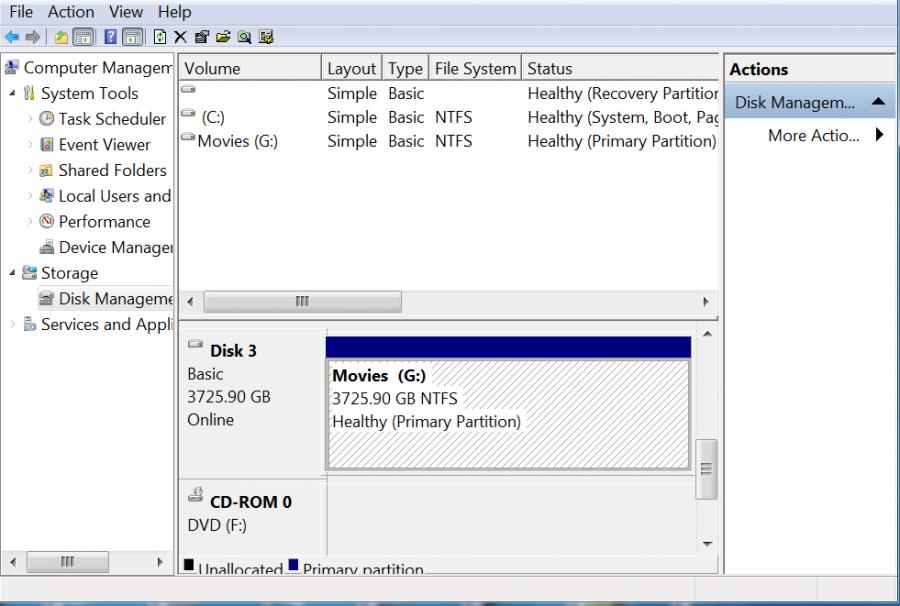Viewport: 900px width, 606px height.
Task: Click disk pane scroll down arrow
Action: [x=708, y=543]
